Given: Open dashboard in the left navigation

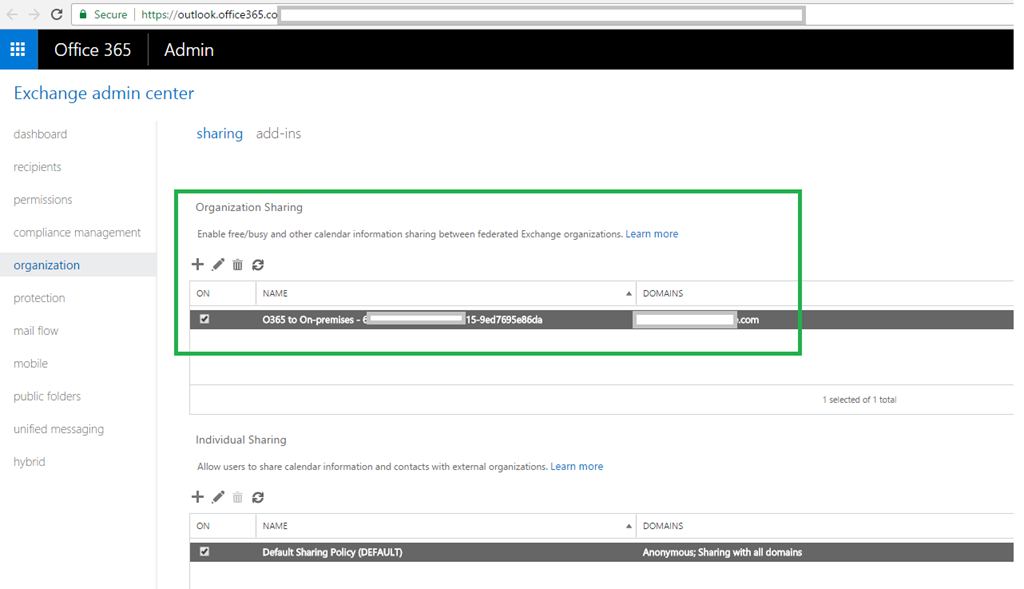Looking at the screenshot, I should point(40,134).
